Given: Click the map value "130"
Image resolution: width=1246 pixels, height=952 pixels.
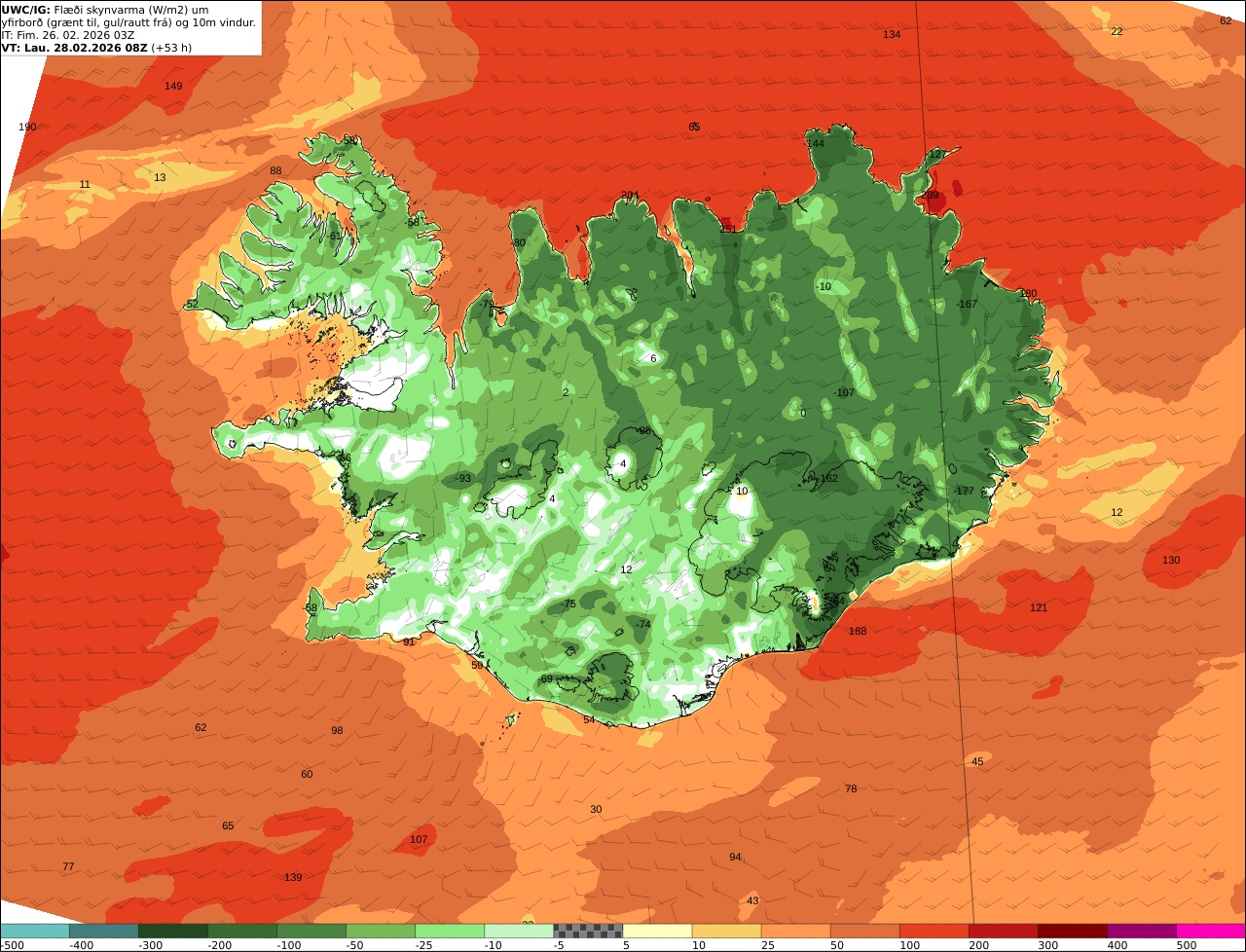Looking at the screenshot, I should pyautogui.click(x=1171, y=561).
